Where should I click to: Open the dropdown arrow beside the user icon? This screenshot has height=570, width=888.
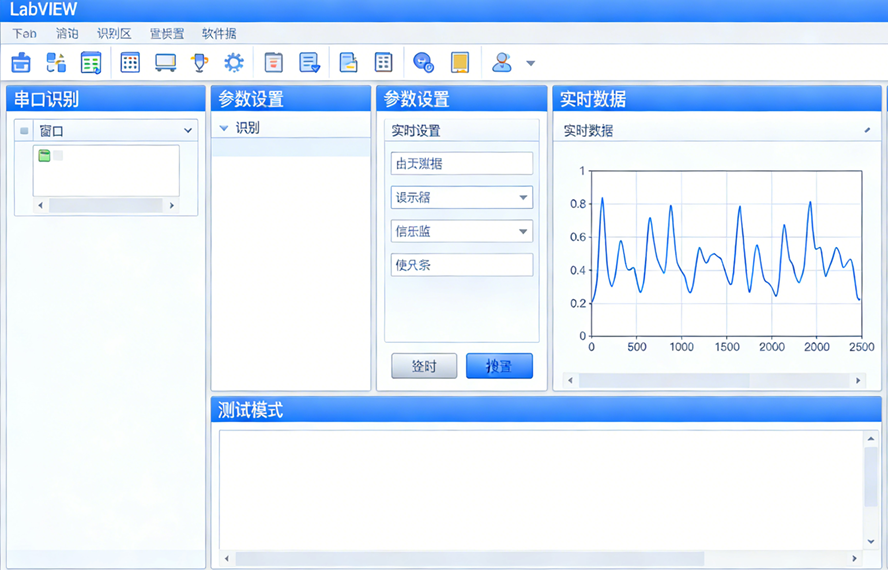[x=531, y=63]
